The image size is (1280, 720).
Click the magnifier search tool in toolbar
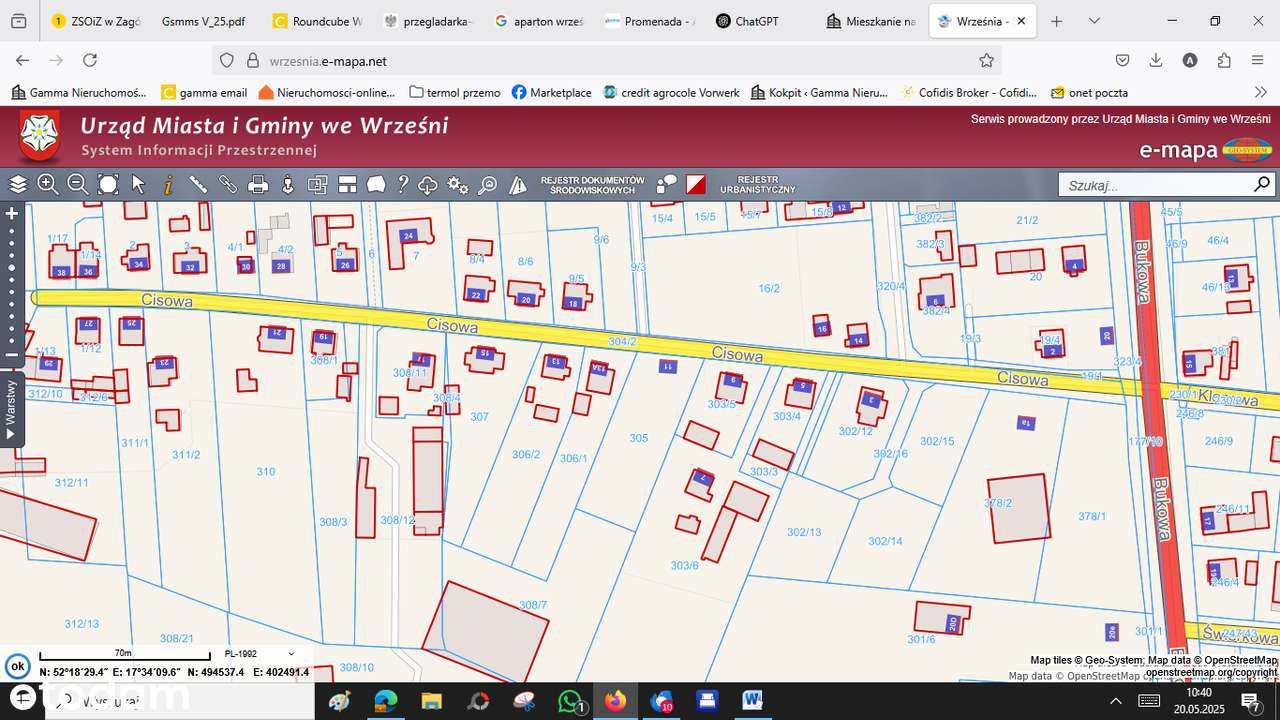pos(488,184)
